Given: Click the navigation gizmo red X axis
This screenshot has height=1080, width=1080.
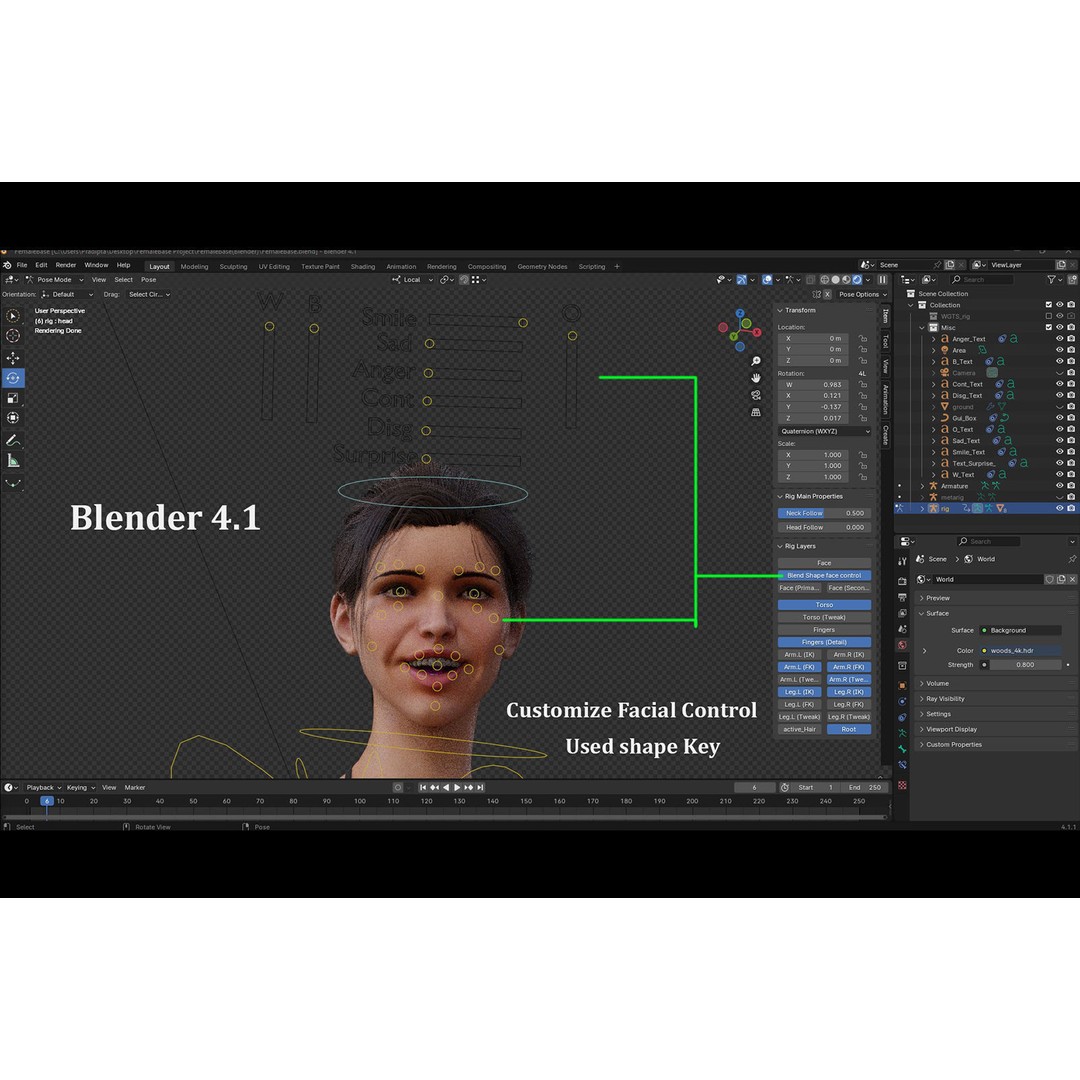Looking at the screenshot, I should tap(757, 332).
